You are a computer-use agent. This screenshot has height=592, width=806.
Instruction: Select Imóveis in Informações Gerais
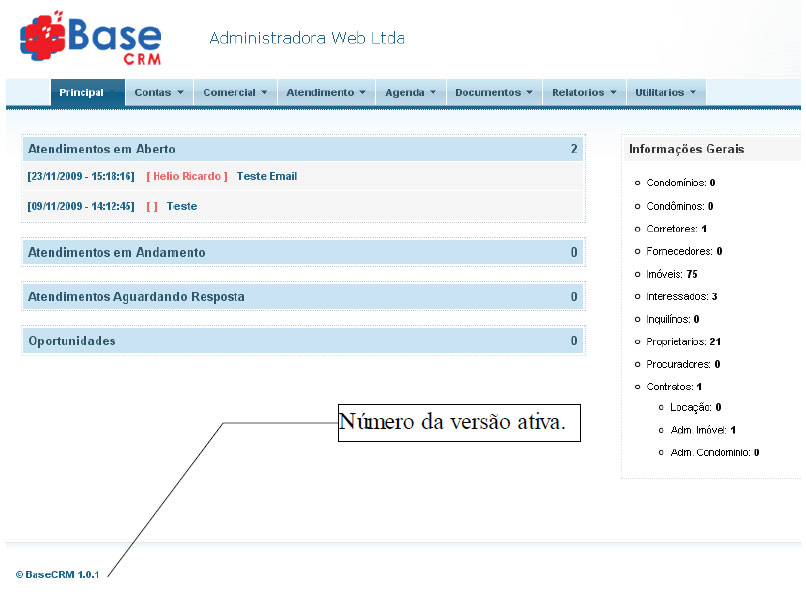point(672,273)
